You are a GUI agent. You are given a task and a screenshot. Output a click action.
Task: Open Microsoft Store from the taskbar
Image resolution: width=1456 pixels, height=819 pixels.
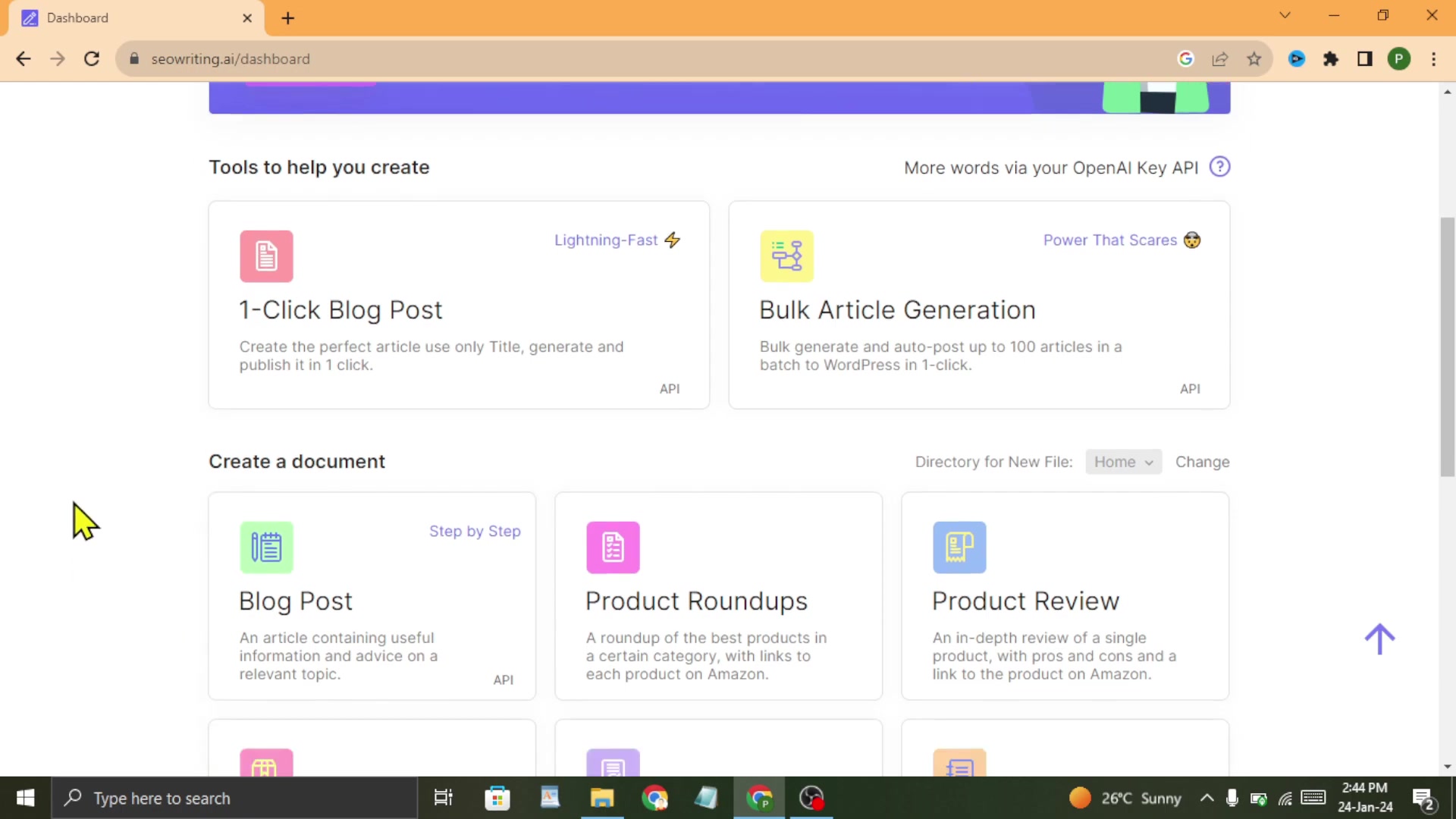tap(497, 798)
